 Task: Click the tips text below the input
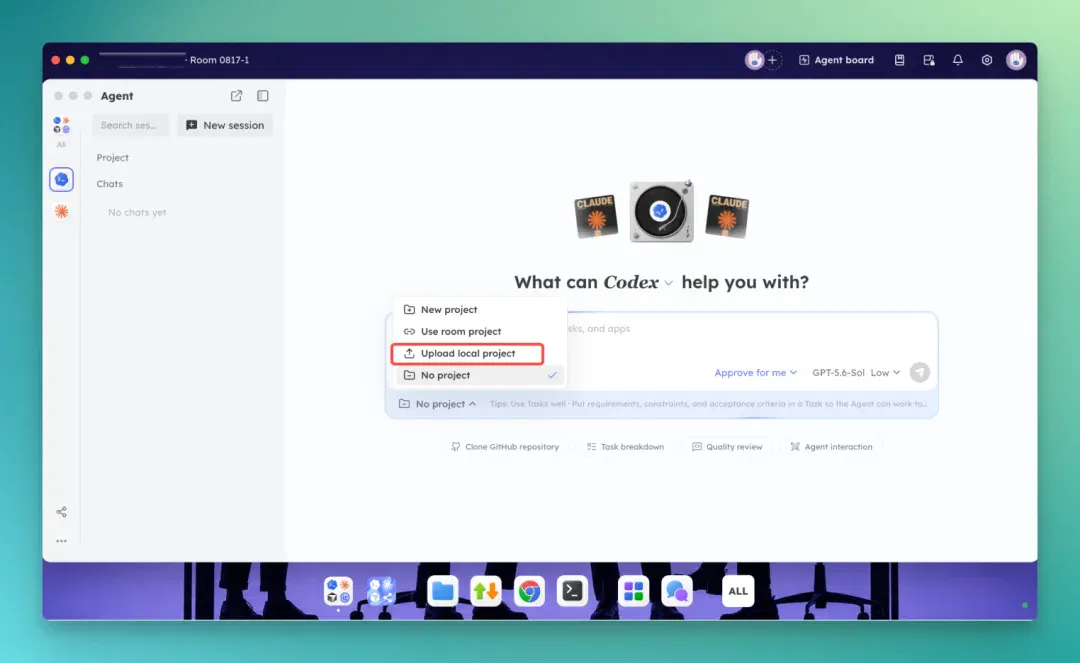pyautogui.click(x=708, y=403)
